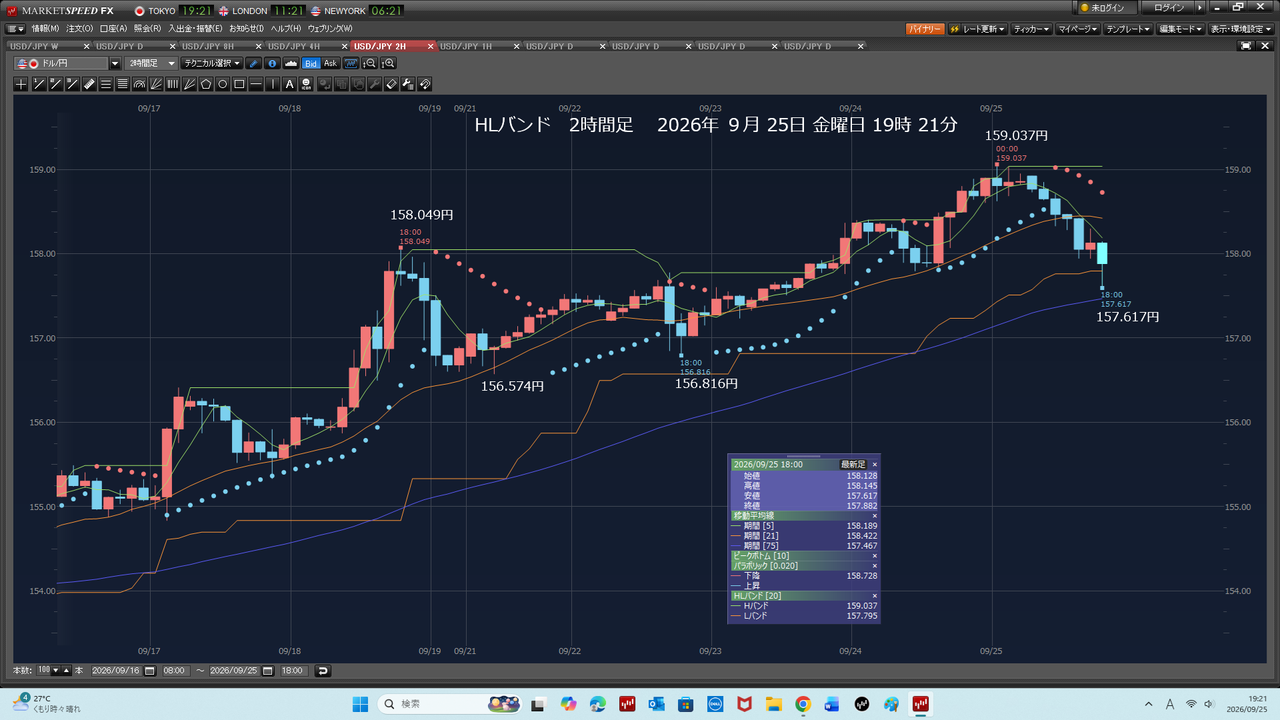Select the rectangle drawing tool

pyautogui.click(x=239, y=84)
